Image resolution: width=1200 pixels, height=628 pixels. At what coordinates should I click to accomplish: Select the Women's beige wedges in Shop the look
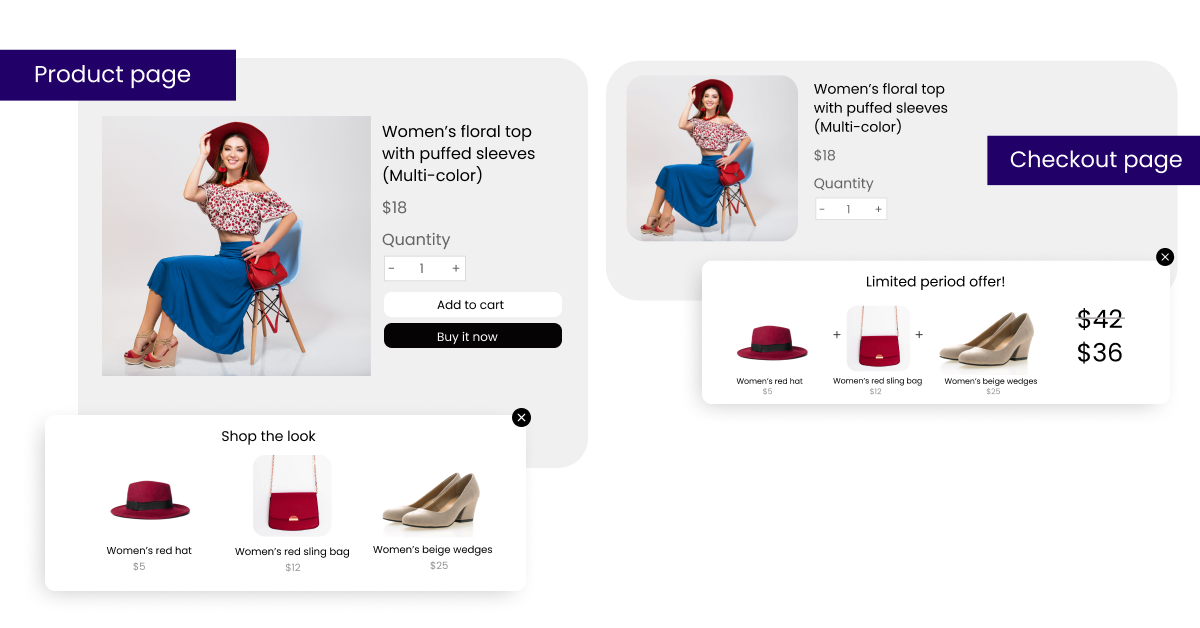(x=432, y=500)
